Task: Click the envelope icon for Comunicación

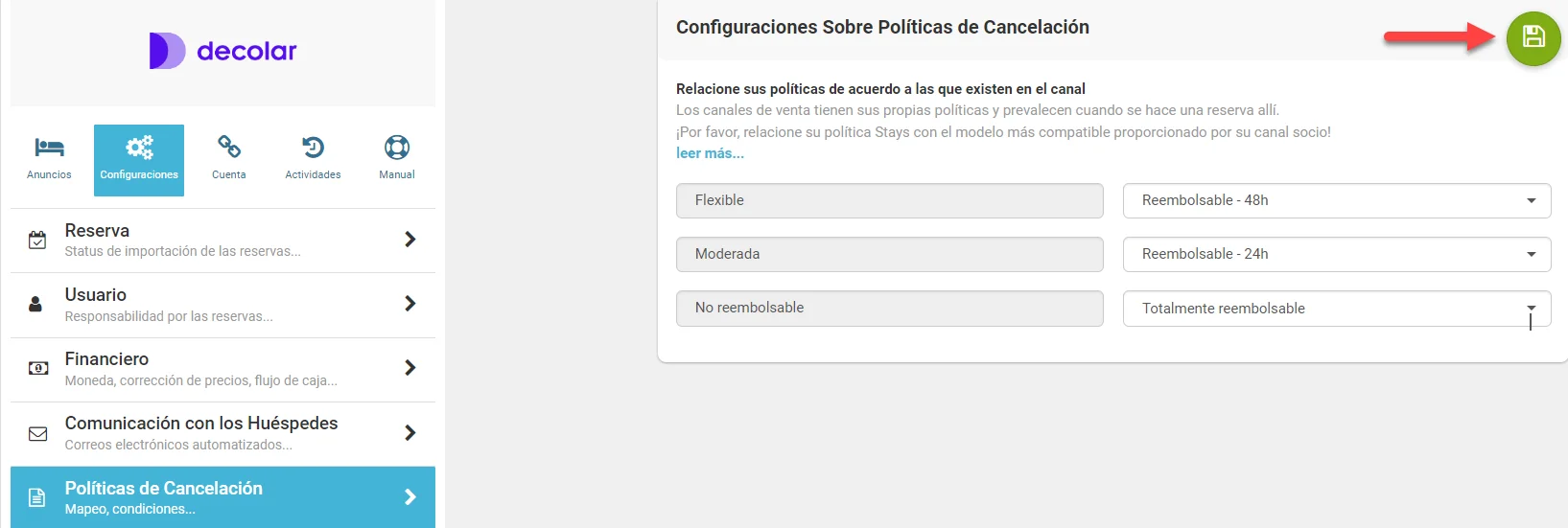Action: click(38, 434)
